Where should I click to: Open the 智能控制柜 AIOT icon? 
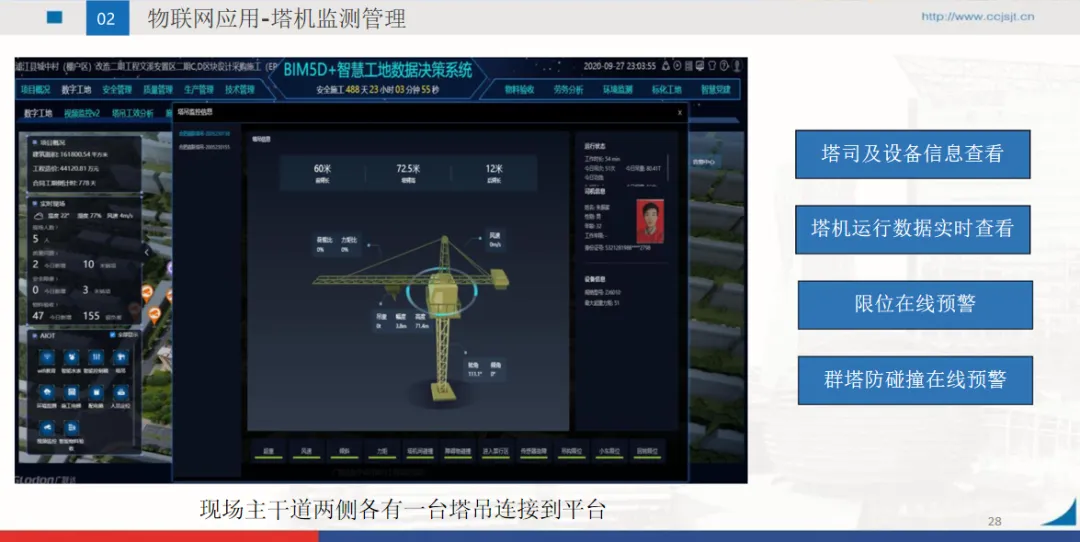(x=96, y=357)
